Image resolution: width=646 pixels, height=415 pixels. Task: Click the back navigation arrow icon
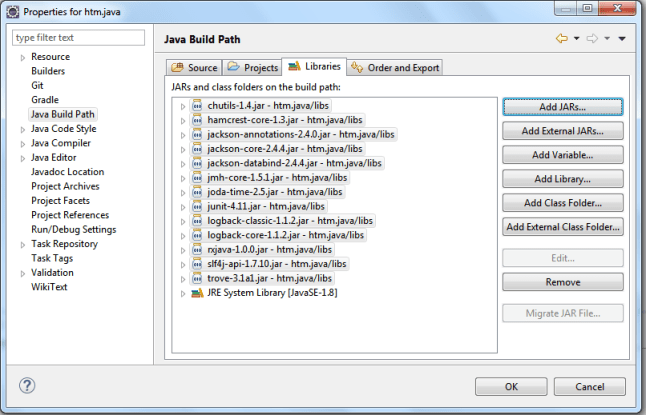(561, 39)
